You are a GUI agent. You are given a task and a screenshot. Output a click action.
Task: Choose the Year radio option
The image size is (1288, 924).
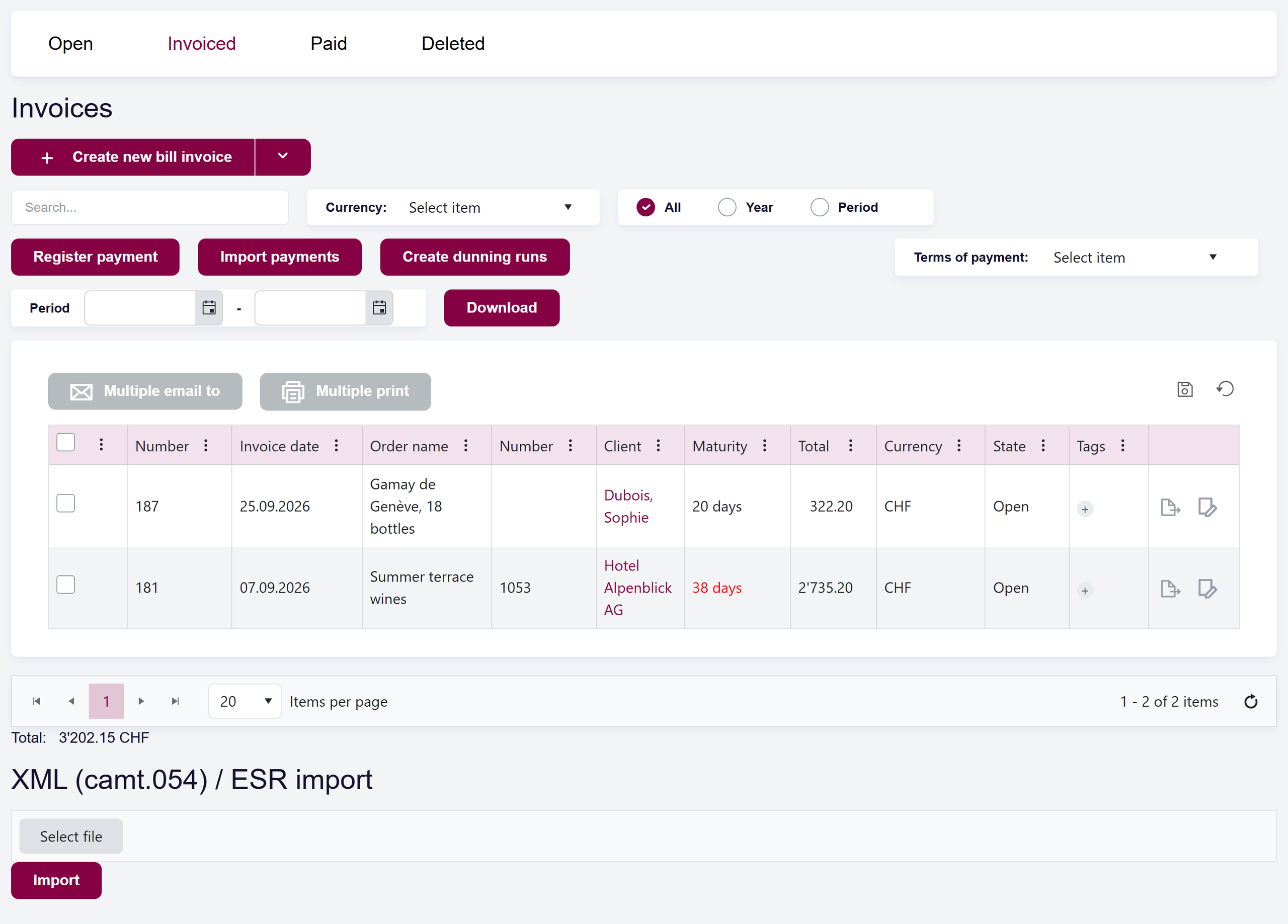point(727,207)
